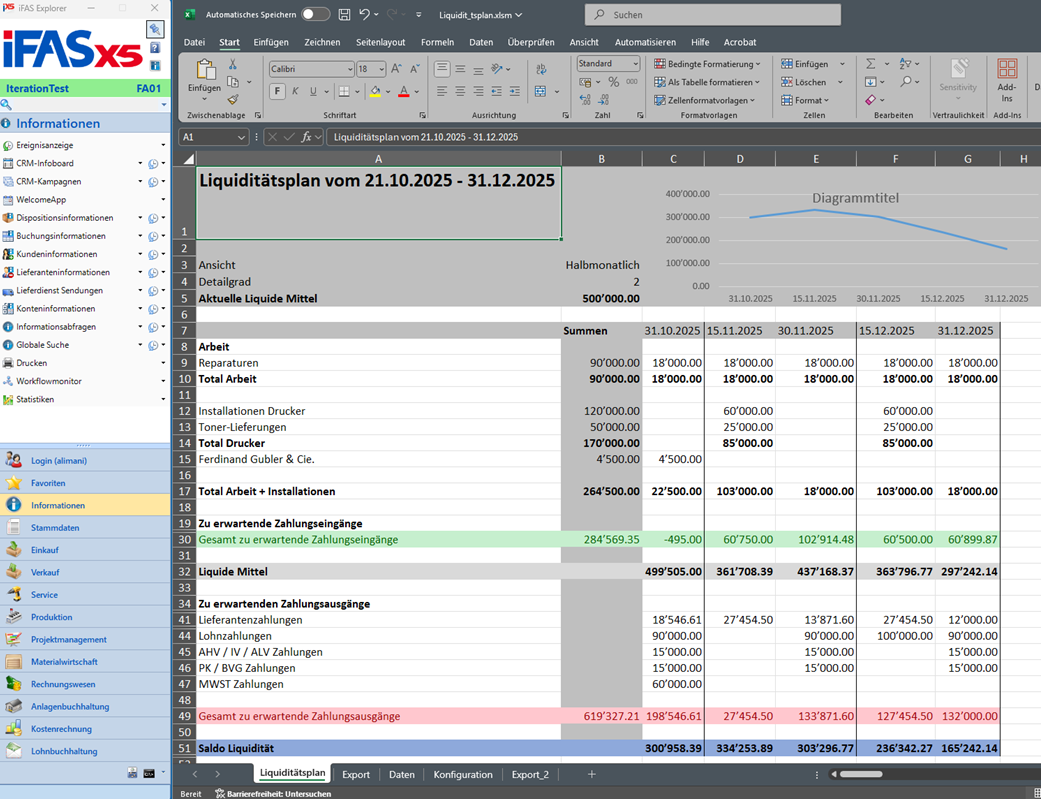This screenshot has height=799, width=1041.
Task: Click Barrierefreiheit: Untersuchen in status bar
Action: 273,794
